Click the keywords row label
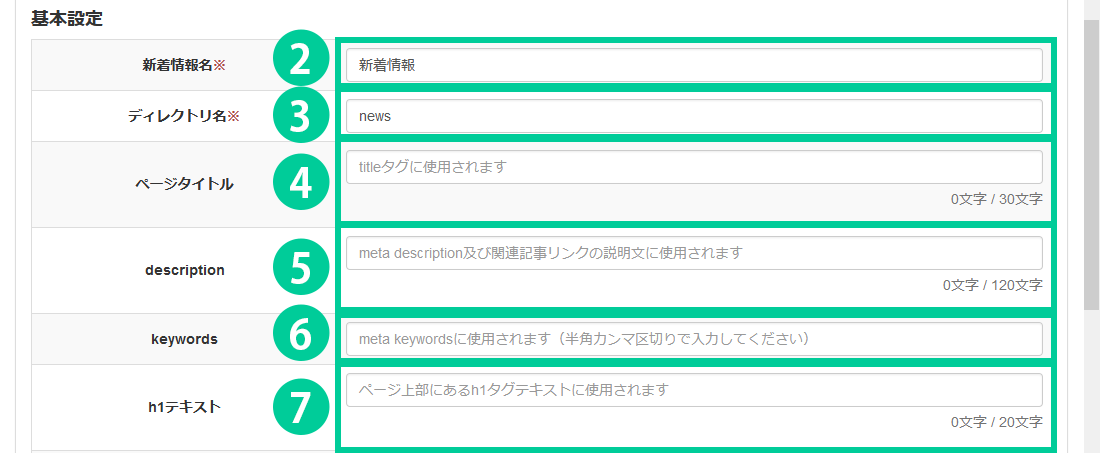Image resolution: width=1100 pixels, height=453 pixels. pyautogui.click(x=184, y=339)
